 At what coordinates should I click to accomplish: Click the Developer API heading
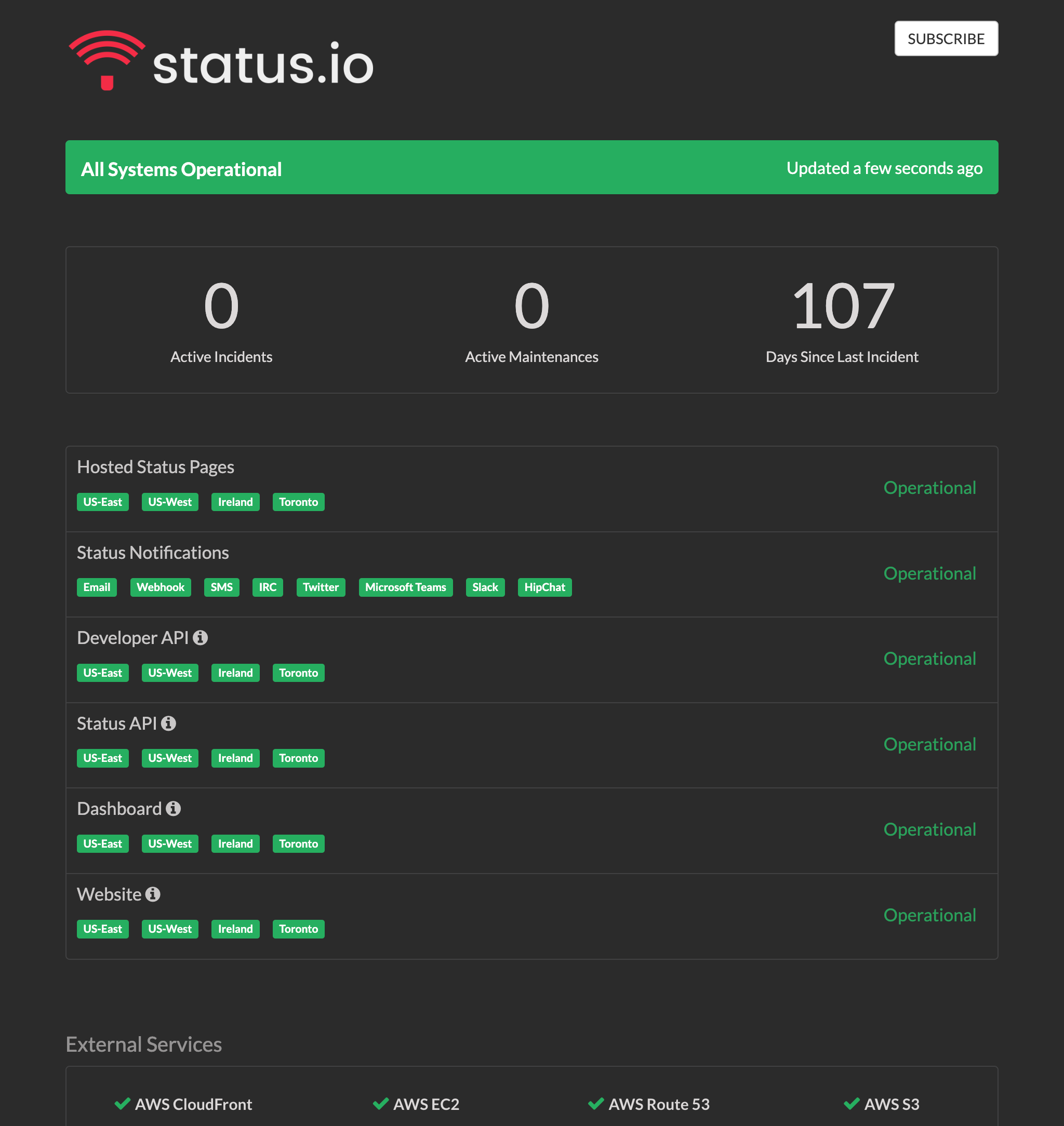coord(132,638)
